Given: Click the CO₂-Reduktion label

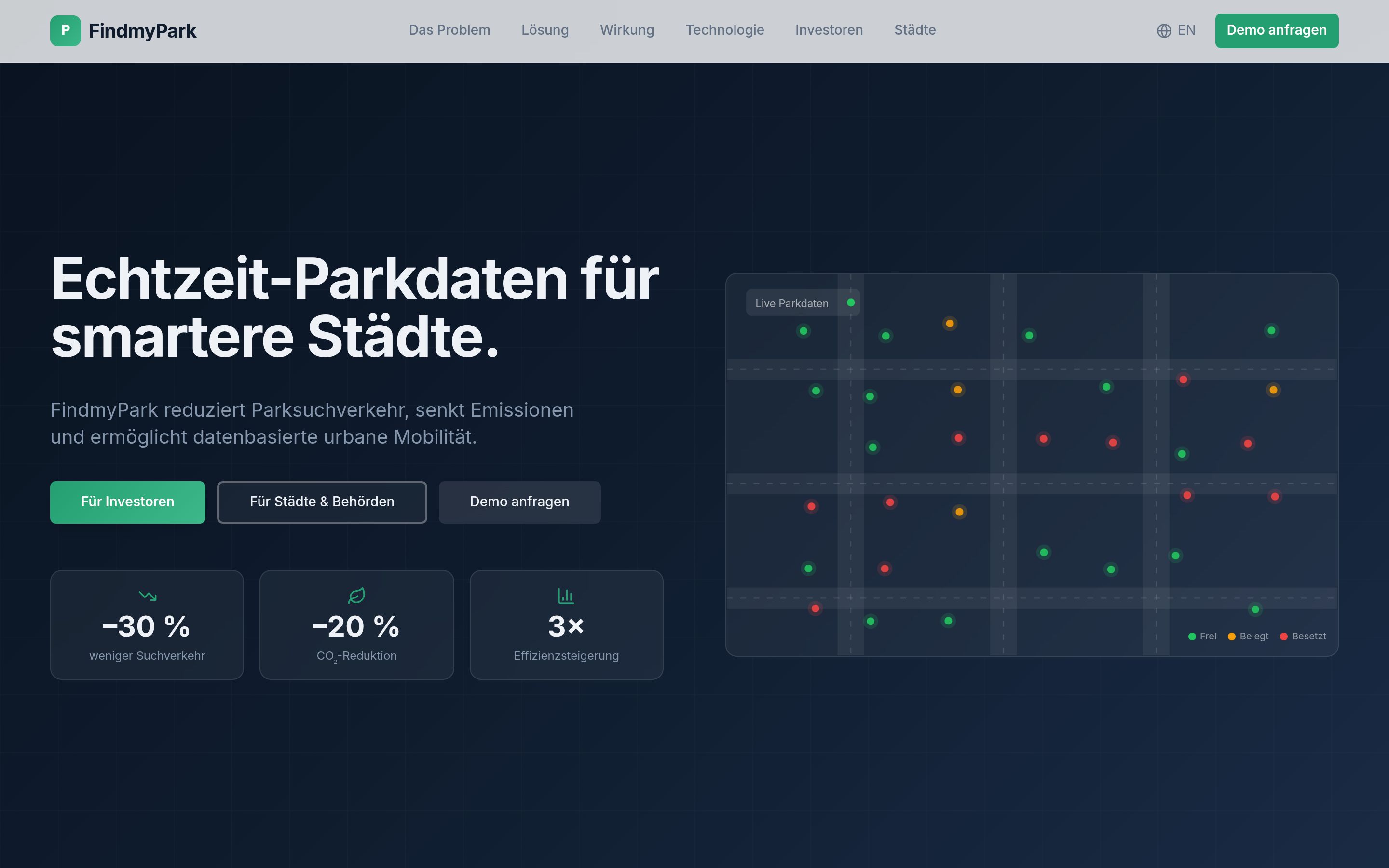Looking at the screenshot, I should [356, 656].
